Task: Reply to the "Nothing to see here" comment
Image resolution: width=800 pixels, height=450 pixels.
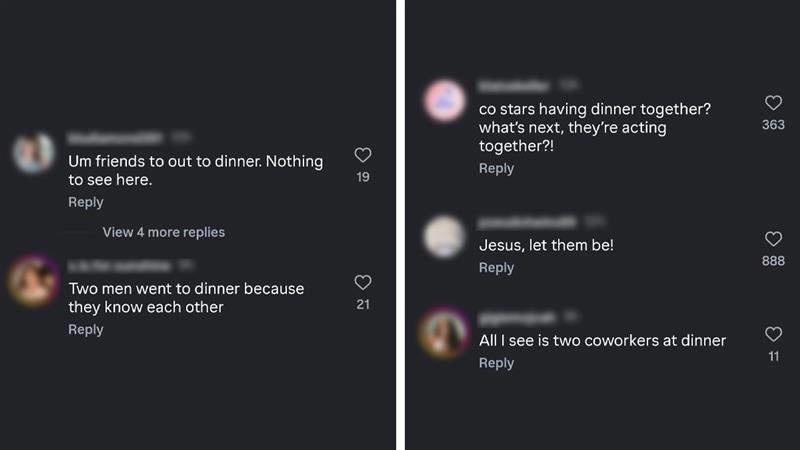Action: click(x=86, y=202)
